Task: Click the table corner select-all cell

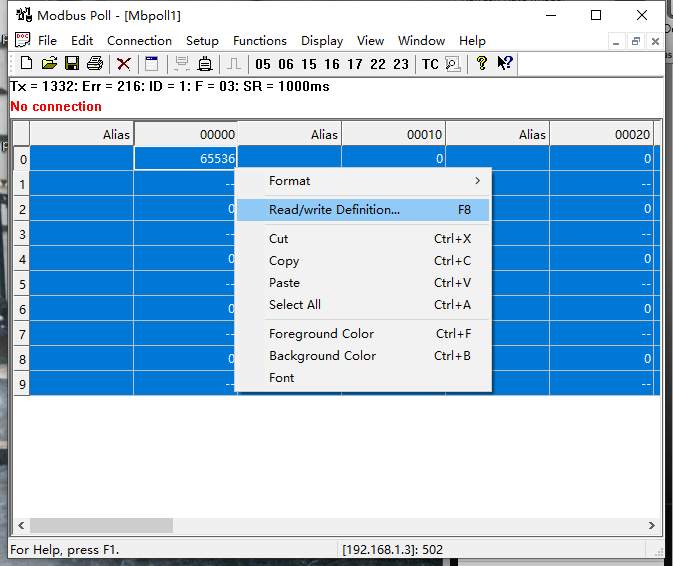Action: (21, 134)
